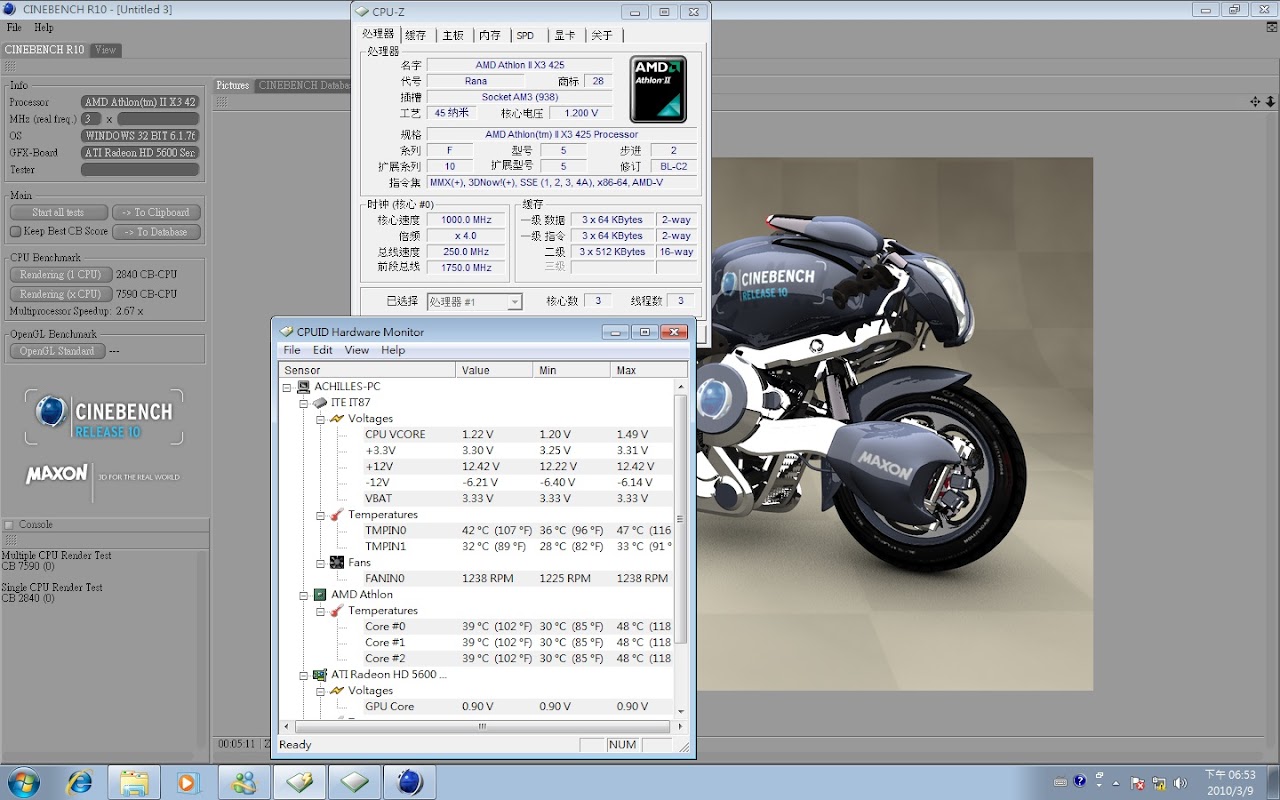Open Internet Explorer from the taskbar
Viewport: 1280px width, 800px height.
[x=79, y=782]
